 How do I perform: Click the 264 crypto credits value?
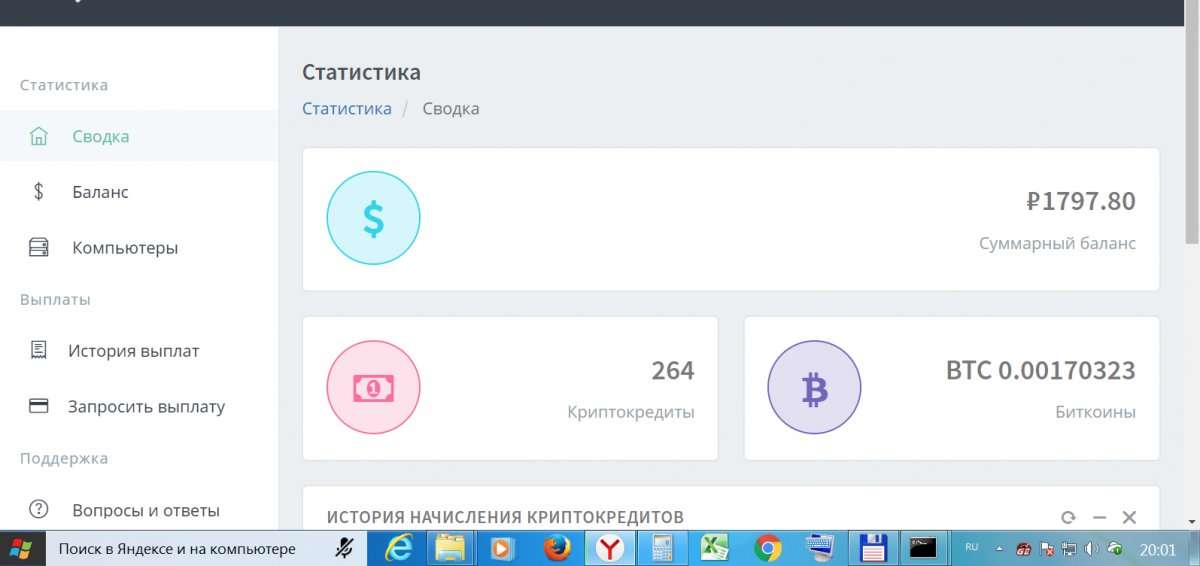tap(673, 370)
